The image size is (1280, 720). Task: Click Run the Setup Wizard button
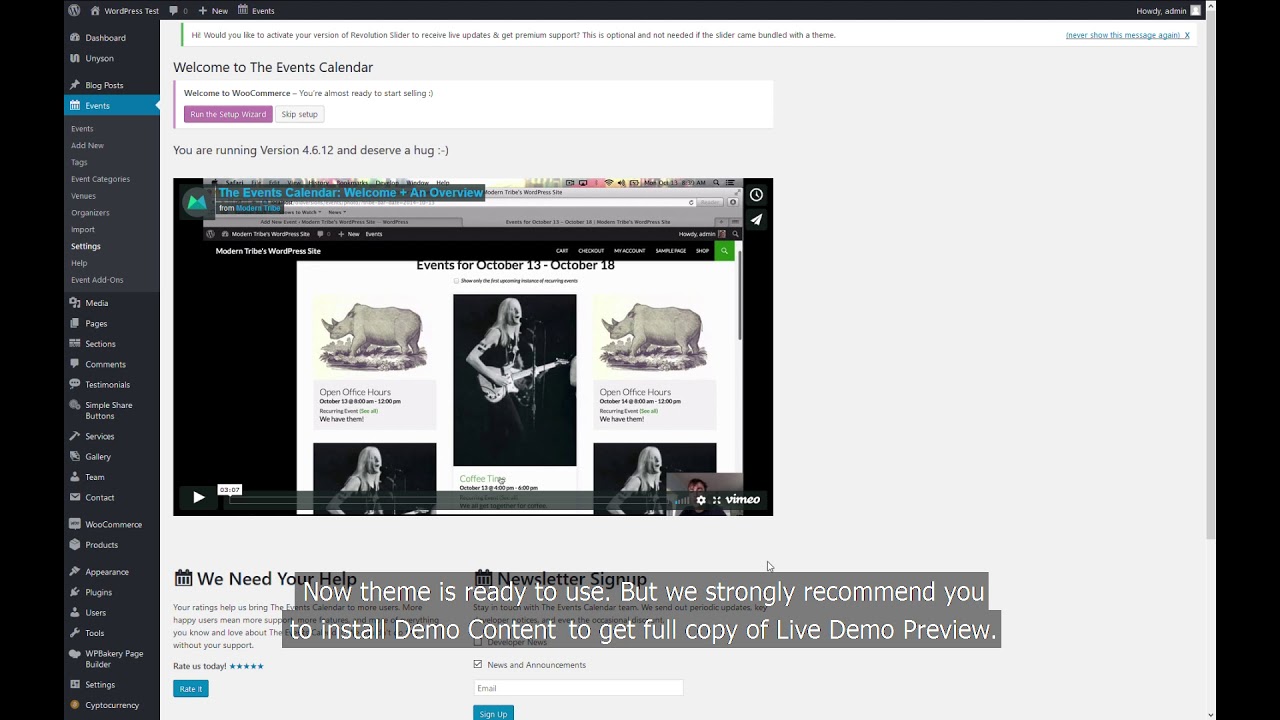point(228,114)
